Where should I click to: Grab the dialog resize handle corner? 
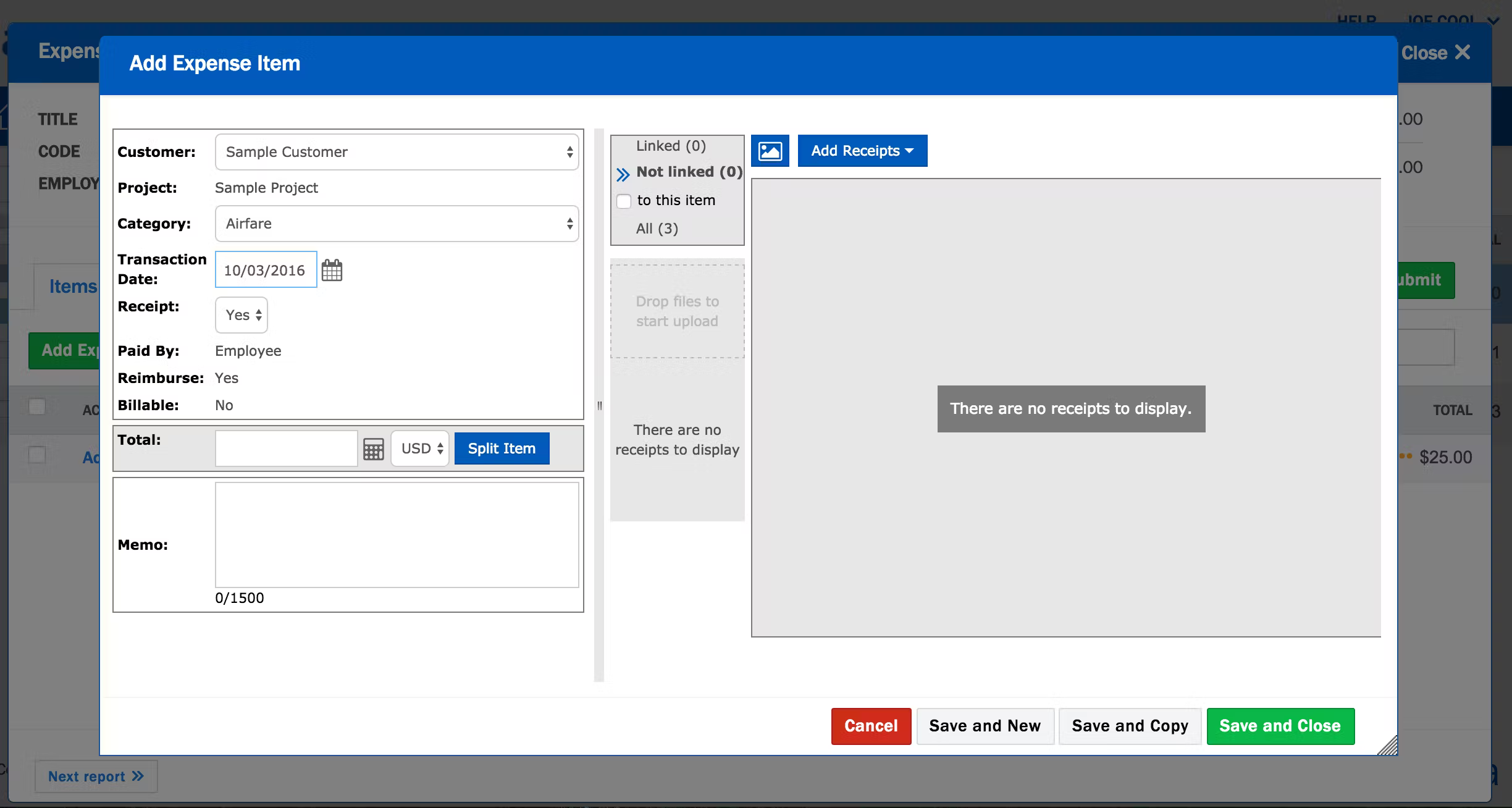pos(1387,746)
